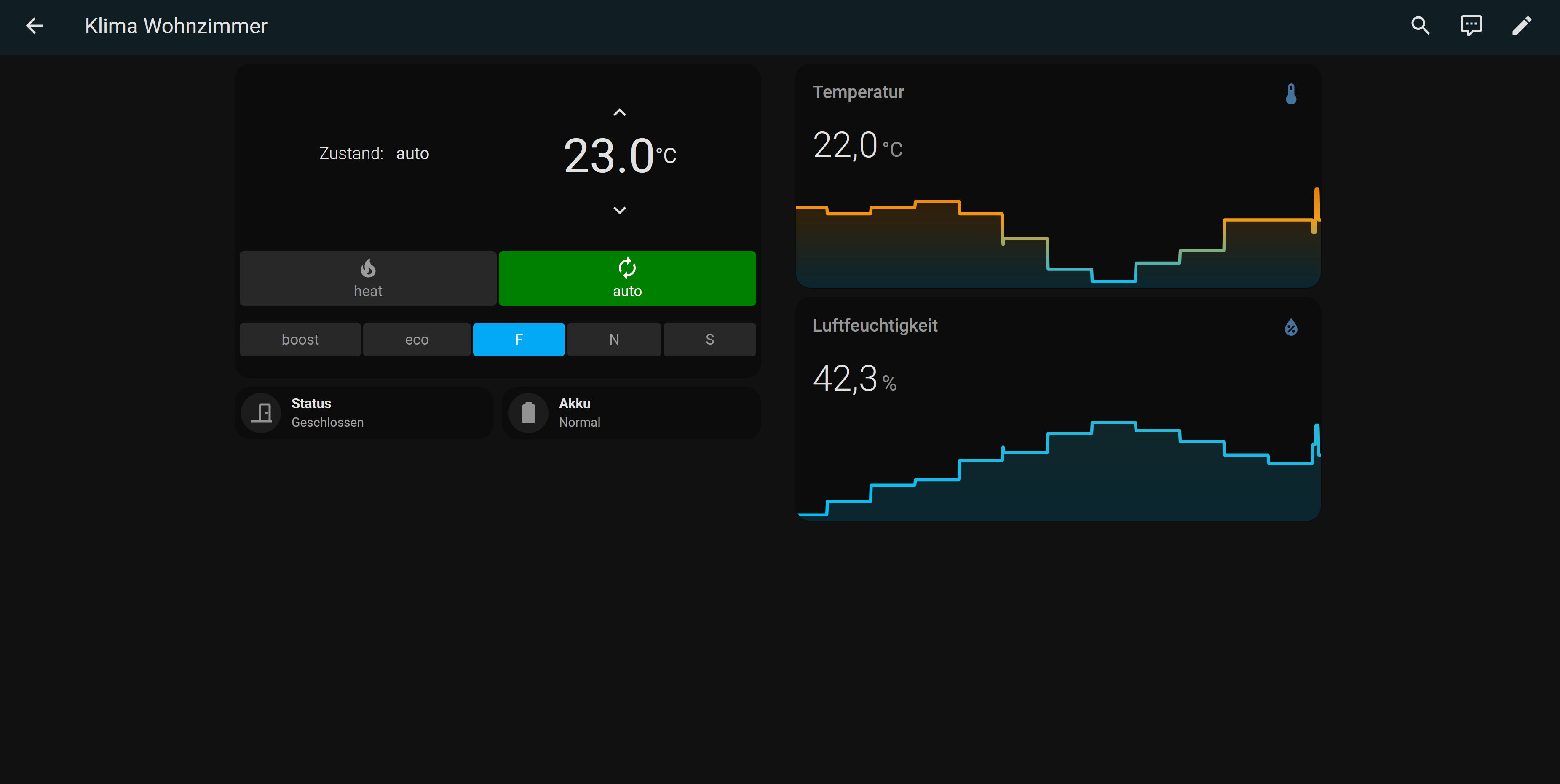The width and height of the screenshot is (1560, 784).
Task: Activate the boost preset
Action: click(300, 340)
